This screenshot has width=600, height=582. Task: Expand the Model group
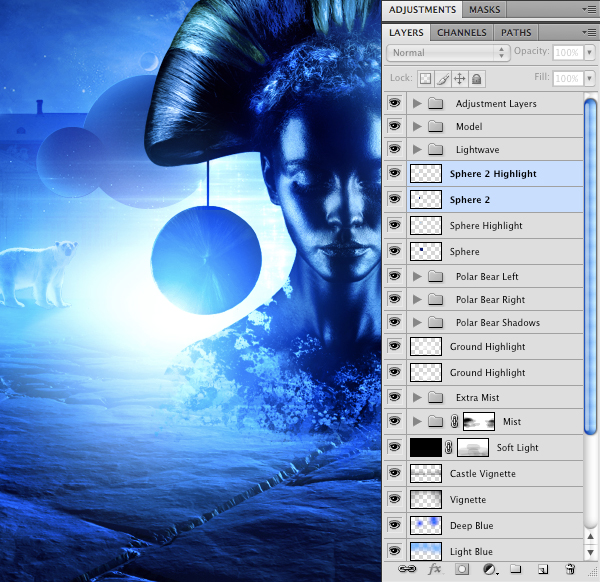[x=417, y=126]
